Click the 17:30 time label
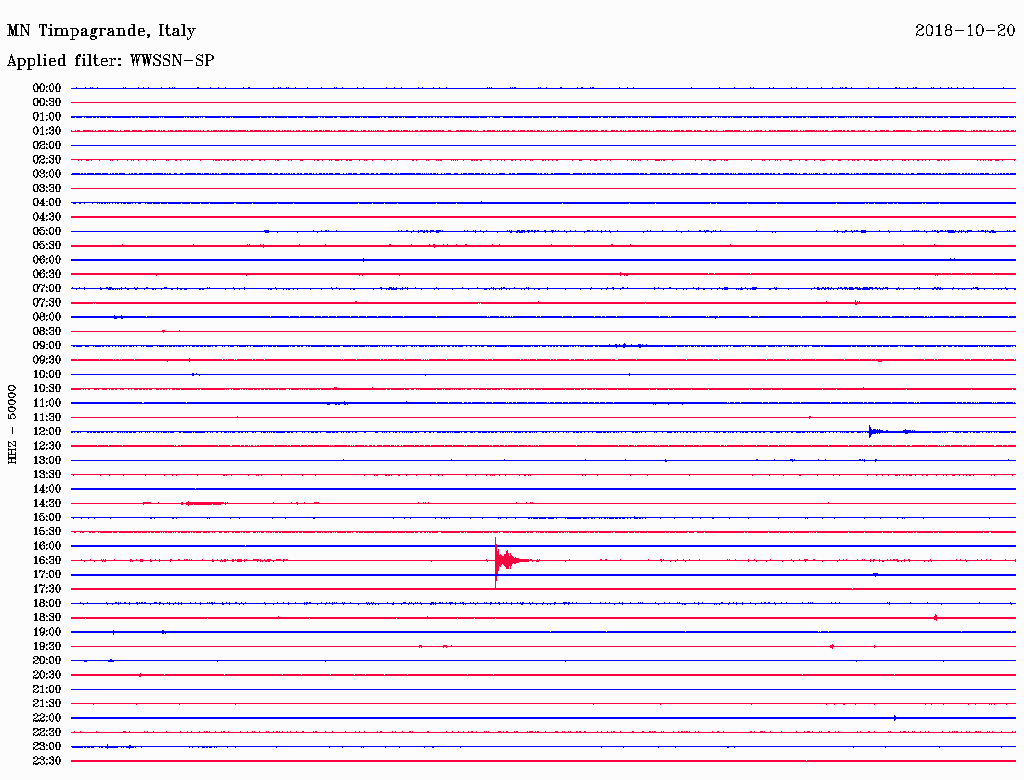The height and width of the screenshot is (780, 1024). point(47,589)
